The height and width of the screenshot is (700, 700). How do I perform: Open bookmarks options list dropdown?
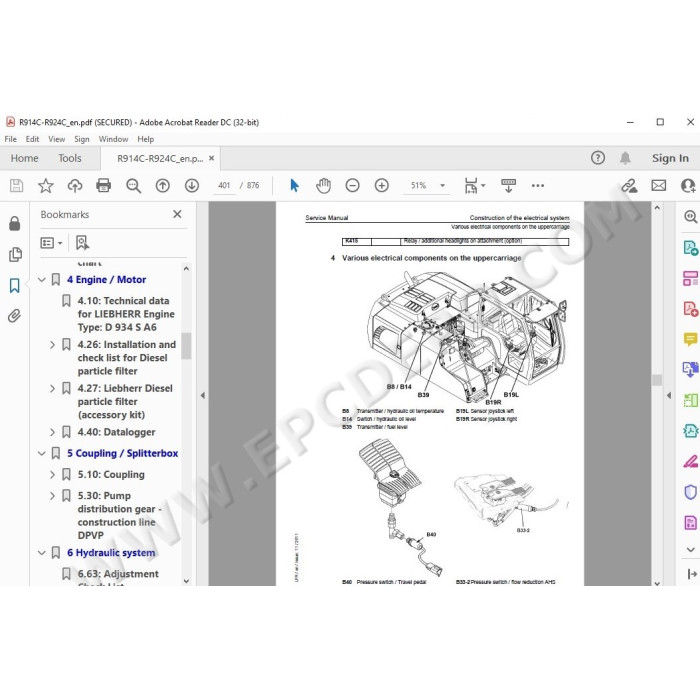pyautogui.click(x=51, y=243)
